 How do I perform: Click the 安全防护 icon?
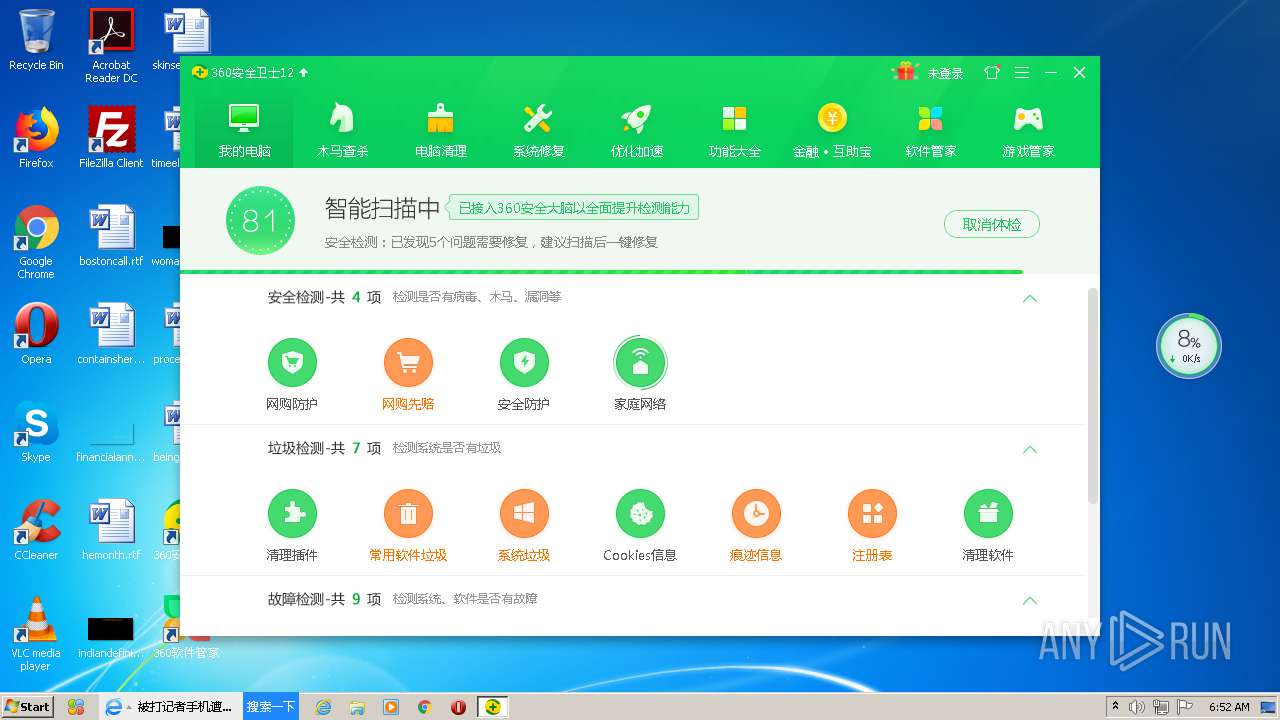click(524, 362)
